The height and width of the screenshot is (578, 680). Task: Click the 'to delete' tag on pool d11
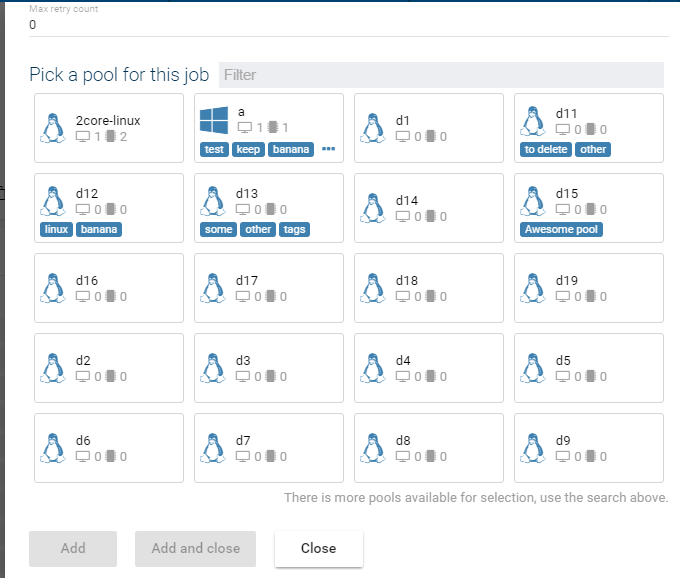click(545, 150)
